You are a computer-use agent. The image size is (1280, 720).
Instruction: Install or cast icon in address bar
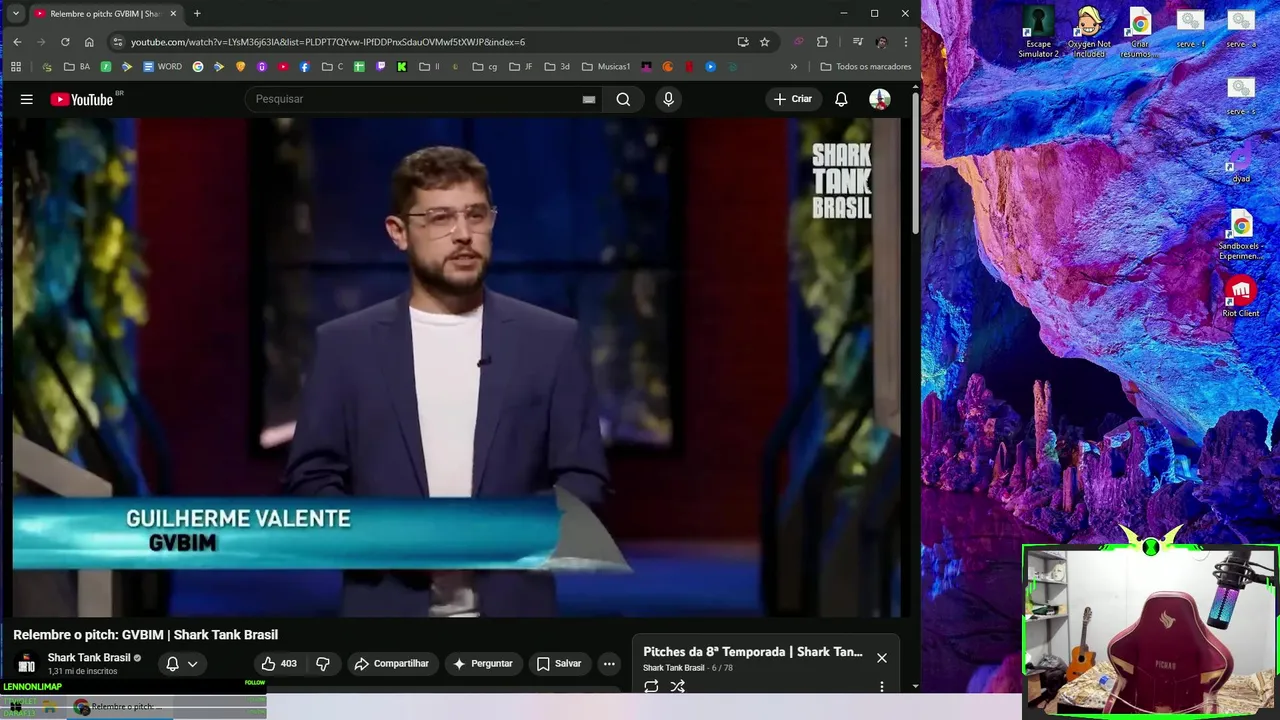(743, 42)
